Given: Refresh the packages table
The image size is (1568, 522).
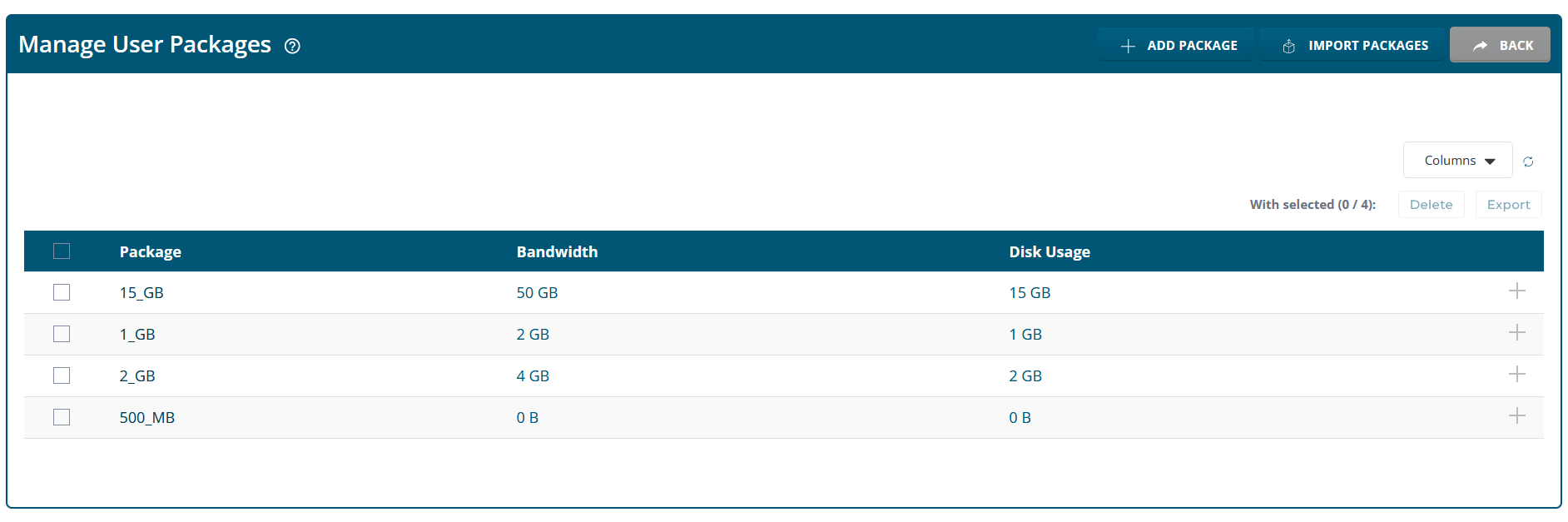Looking at the screenshot, I should click(x=1529, y=162).
